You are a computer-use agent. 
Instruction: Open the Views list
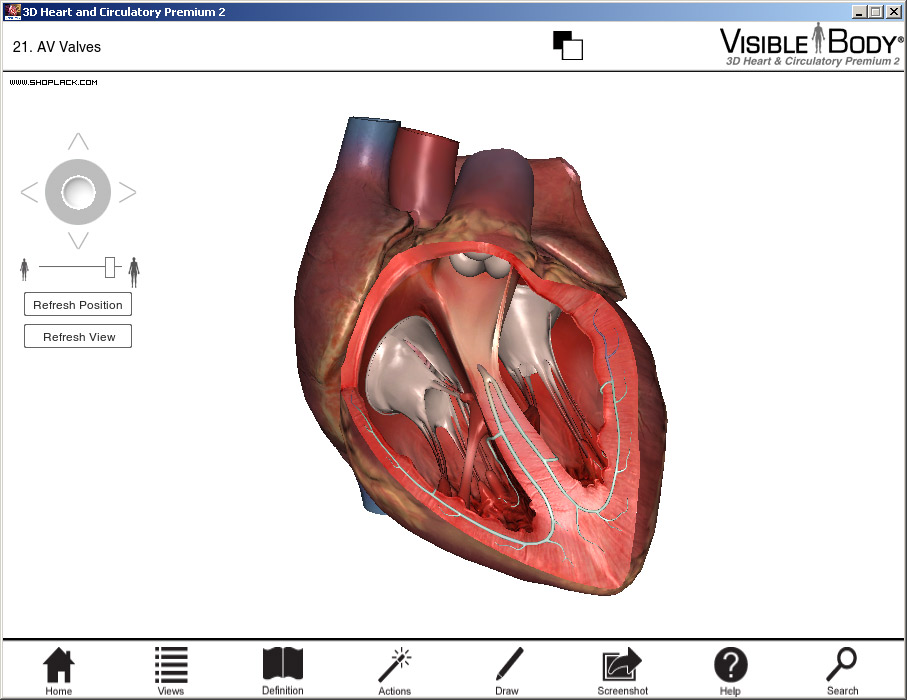(171, 671)
